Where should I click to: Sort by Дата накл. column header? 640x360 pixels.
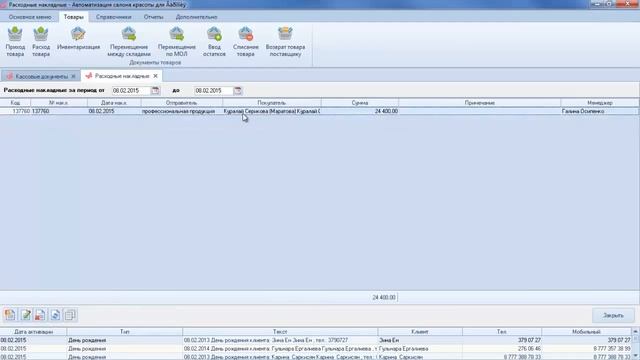pos(114,103)
